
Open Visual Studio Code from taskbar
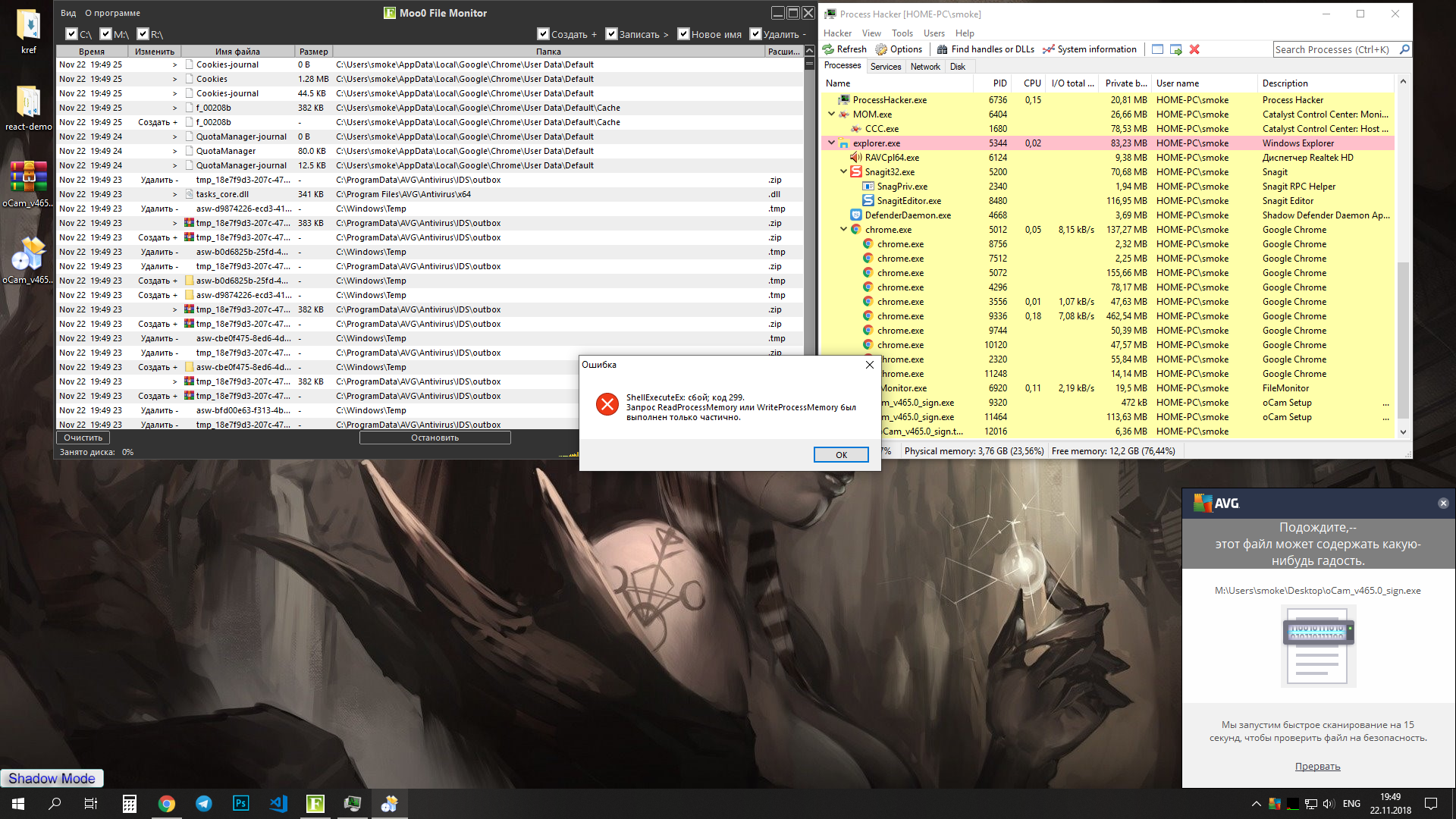pyautogui.click(x=278, y=804)
